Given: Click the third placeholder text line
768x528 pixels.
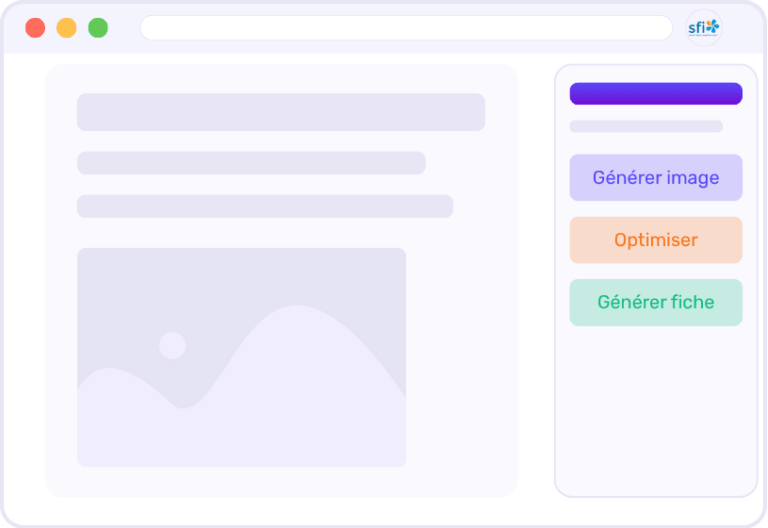Looking at the screenshot, I should click(265, 206).
